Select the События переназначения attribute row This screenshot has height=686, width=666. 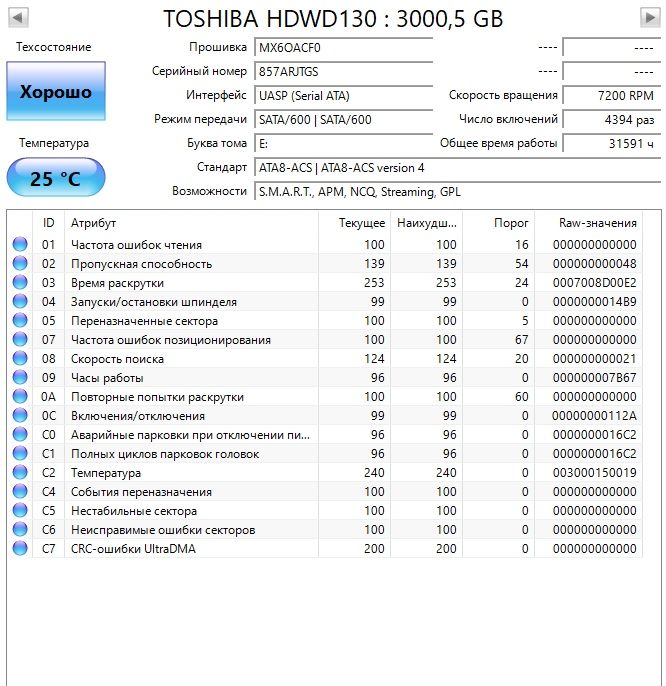[x=325, y=492]
